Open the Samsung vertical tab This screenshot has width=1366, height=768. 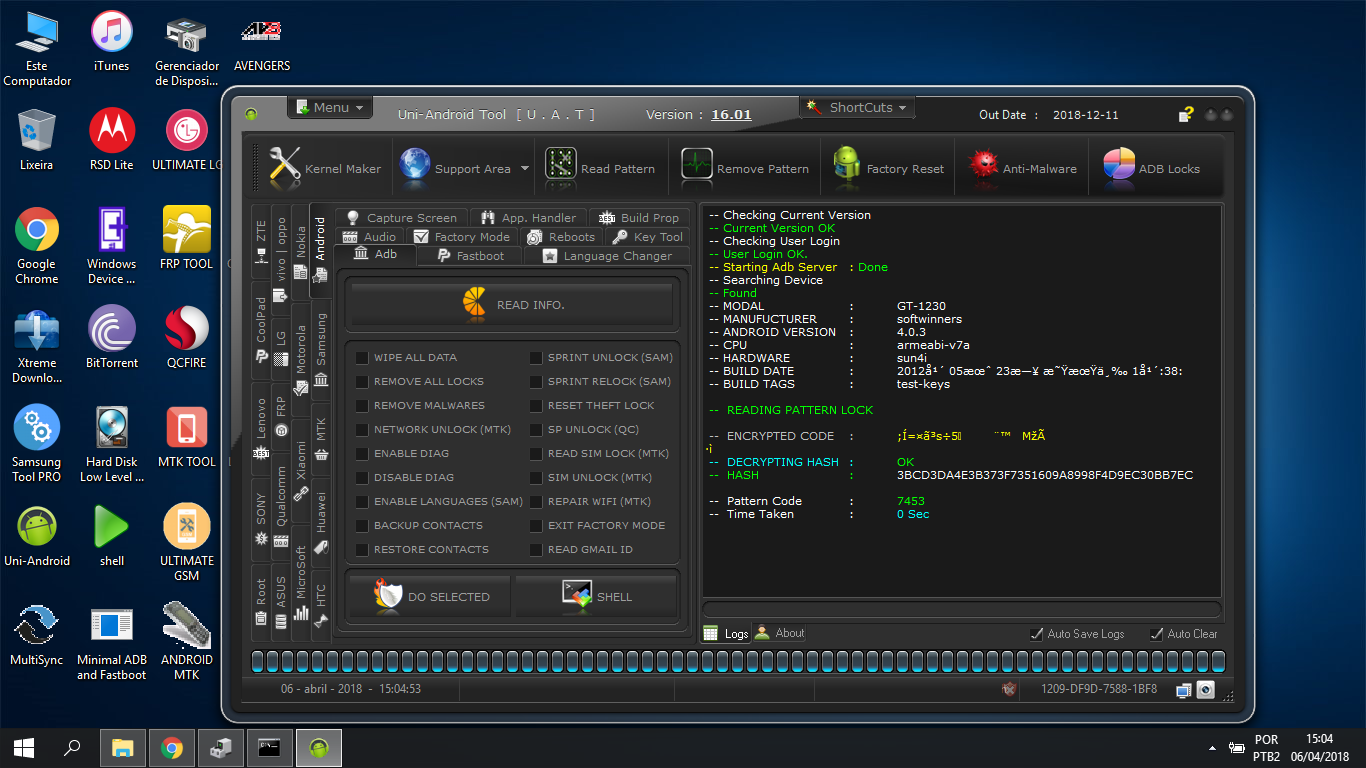(321, 349)
